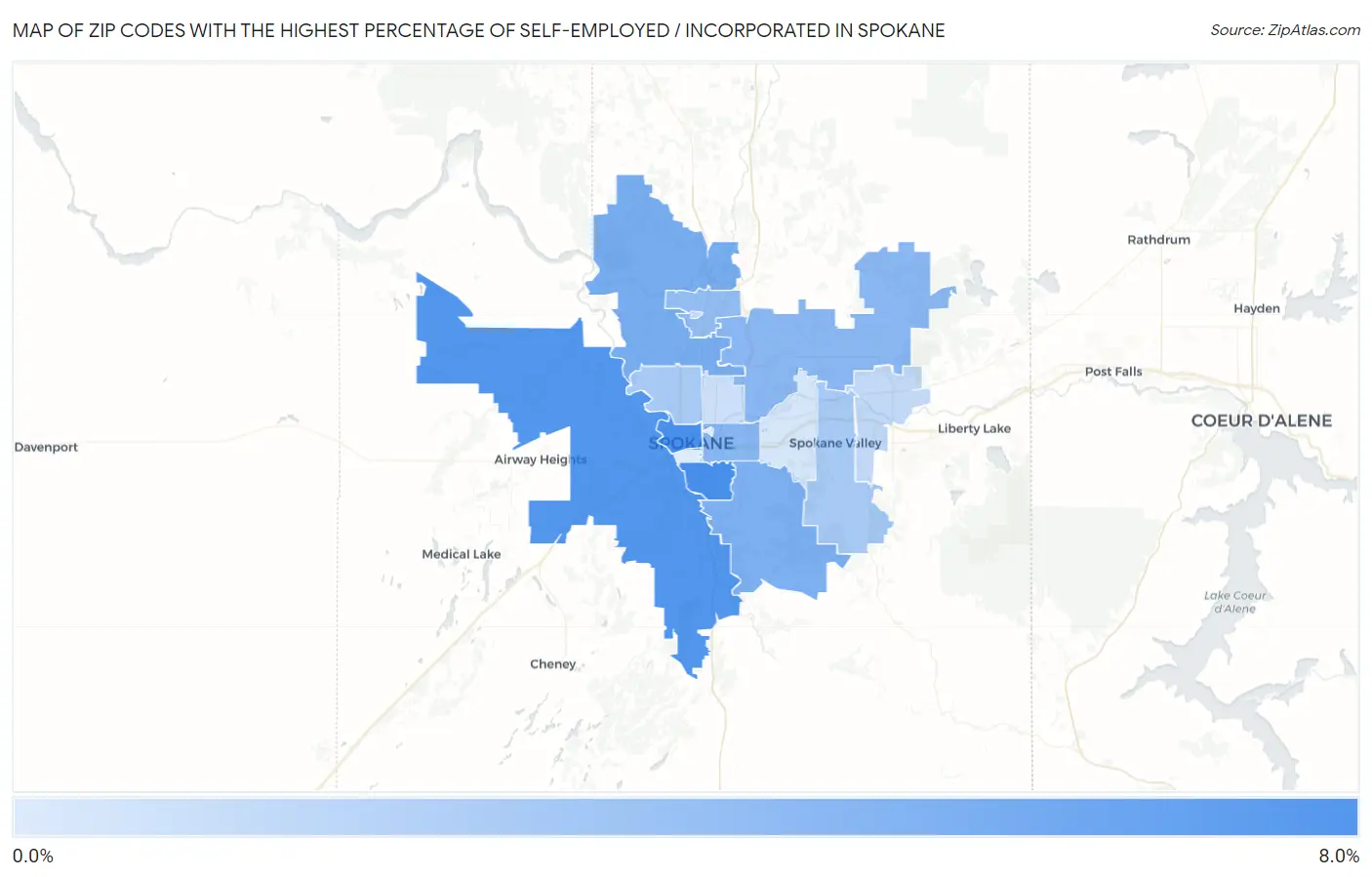Image resolution: width=1372 pixels, height=877 pixels.
Task: Click the Cheney town label
Action: point(553,664)
